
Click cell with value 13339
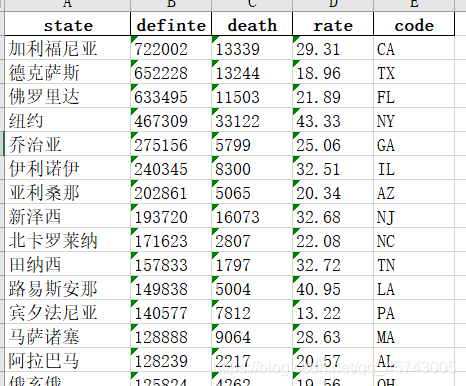[x=252, y=48]
